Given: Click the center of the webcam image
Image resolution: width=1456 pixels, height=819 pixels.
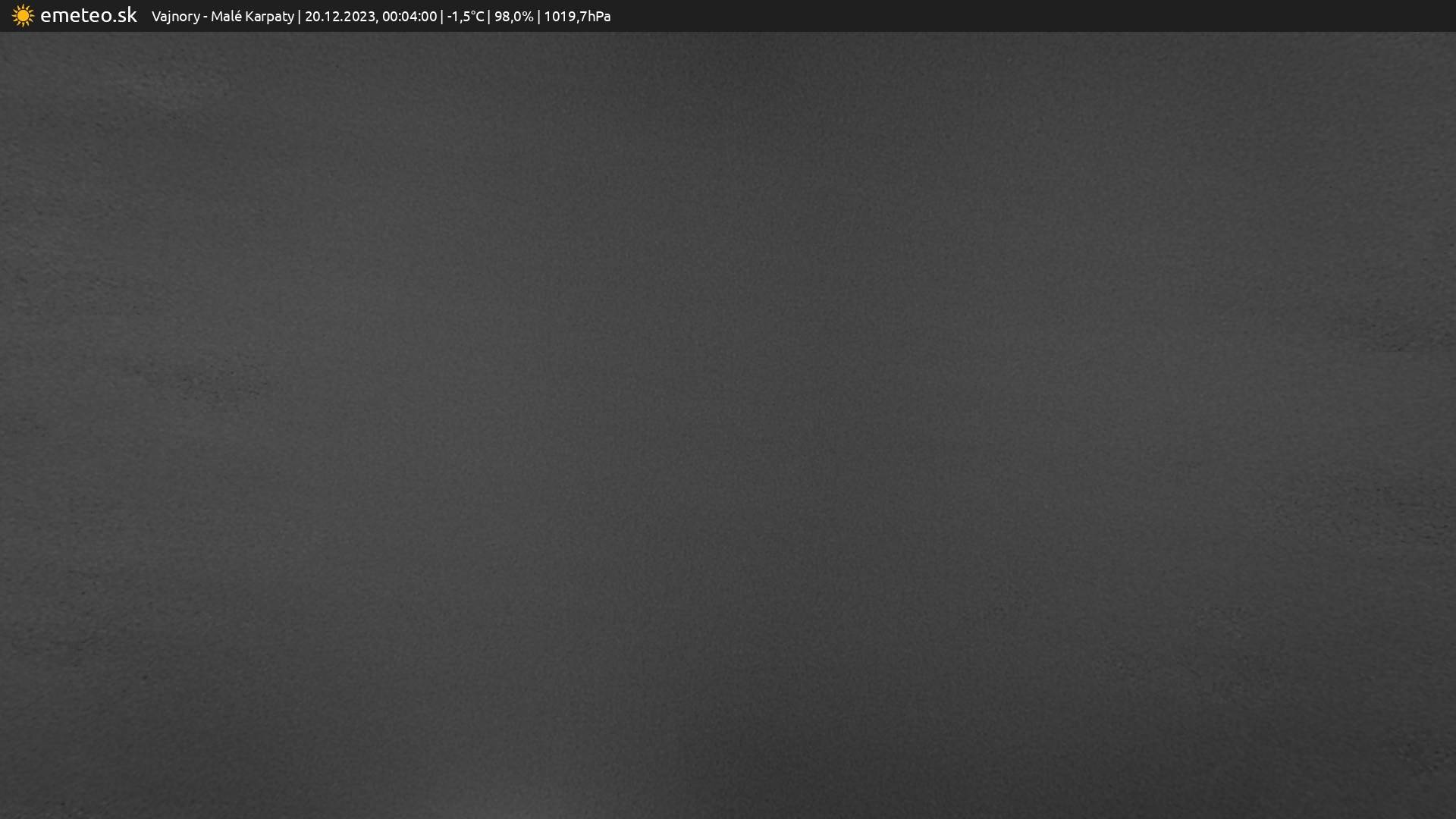Looking at the screenshot, I should (x=728, y=425).
